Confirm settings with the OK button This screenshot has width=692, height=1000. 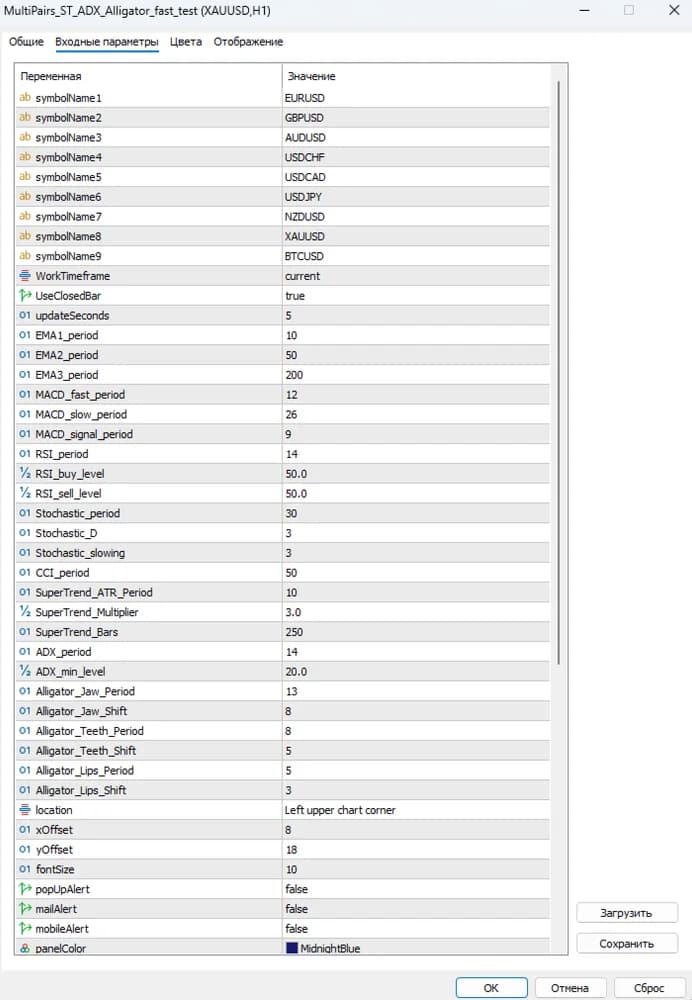pos(491,987)
